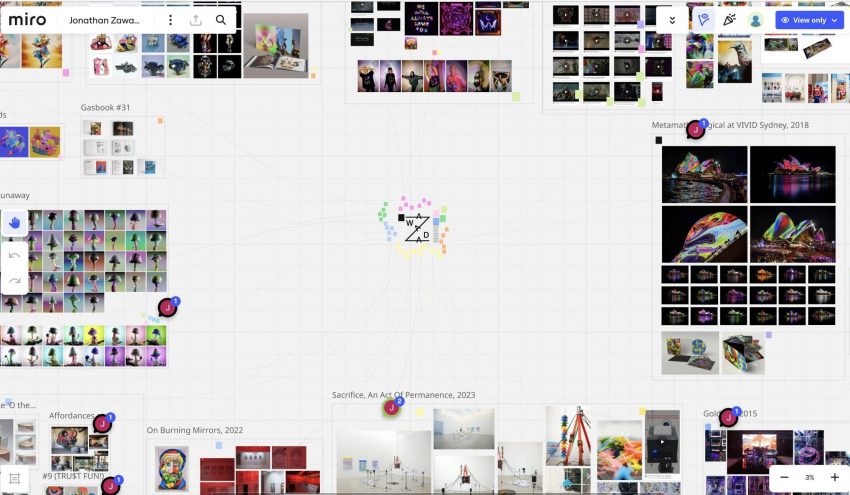
Task: Select the central WZD logo image
Action: pos(416,228)
